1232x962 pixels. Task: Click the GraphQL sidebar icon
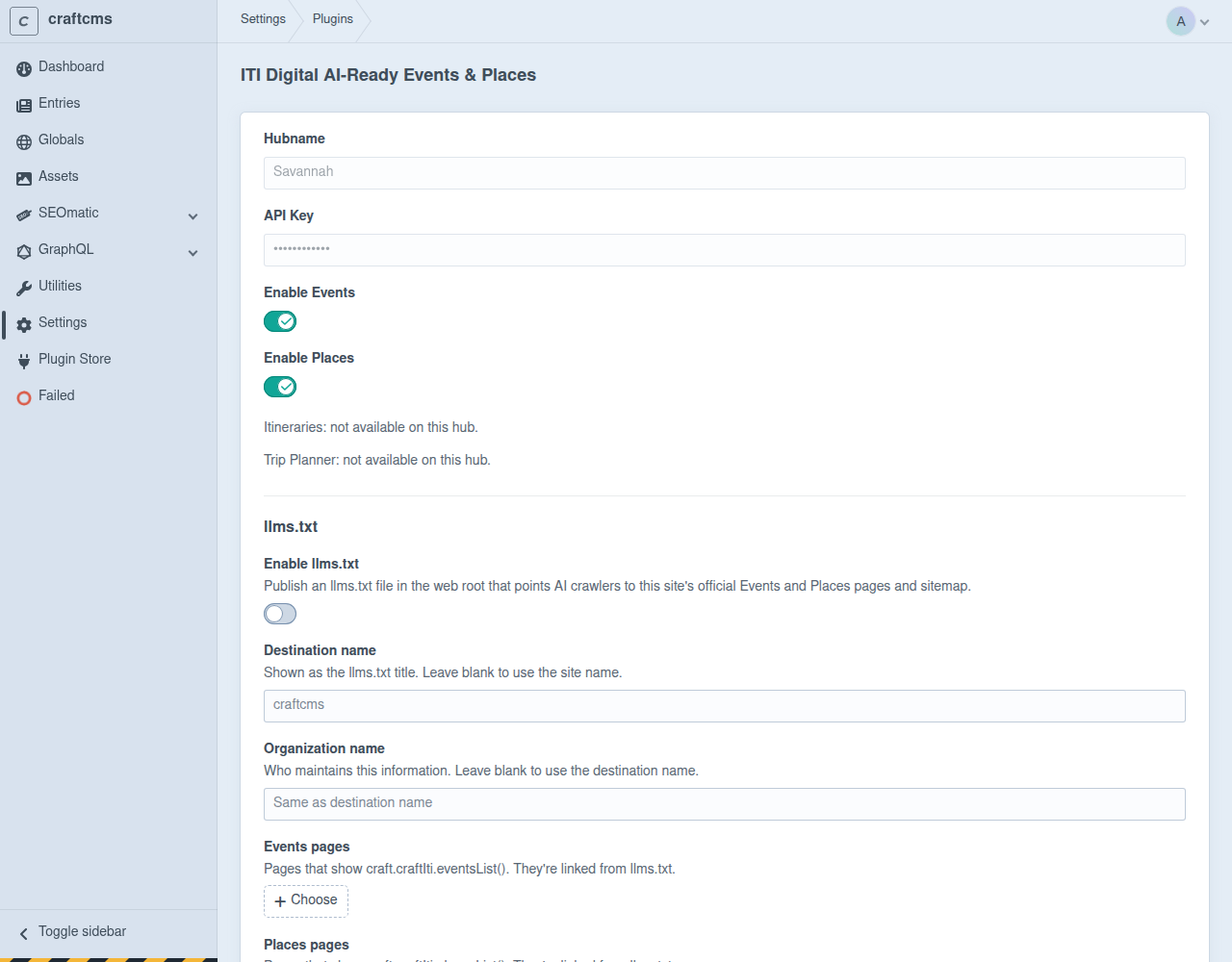coord(24,251)
